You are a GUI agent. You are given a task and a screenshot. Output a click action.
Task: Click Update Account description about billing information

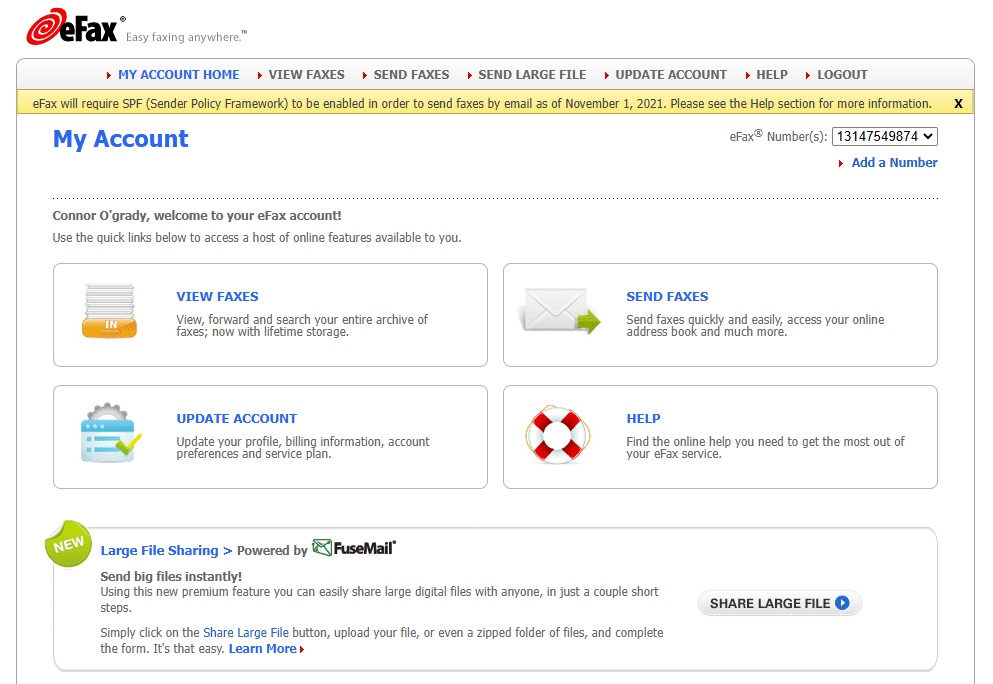303,448
